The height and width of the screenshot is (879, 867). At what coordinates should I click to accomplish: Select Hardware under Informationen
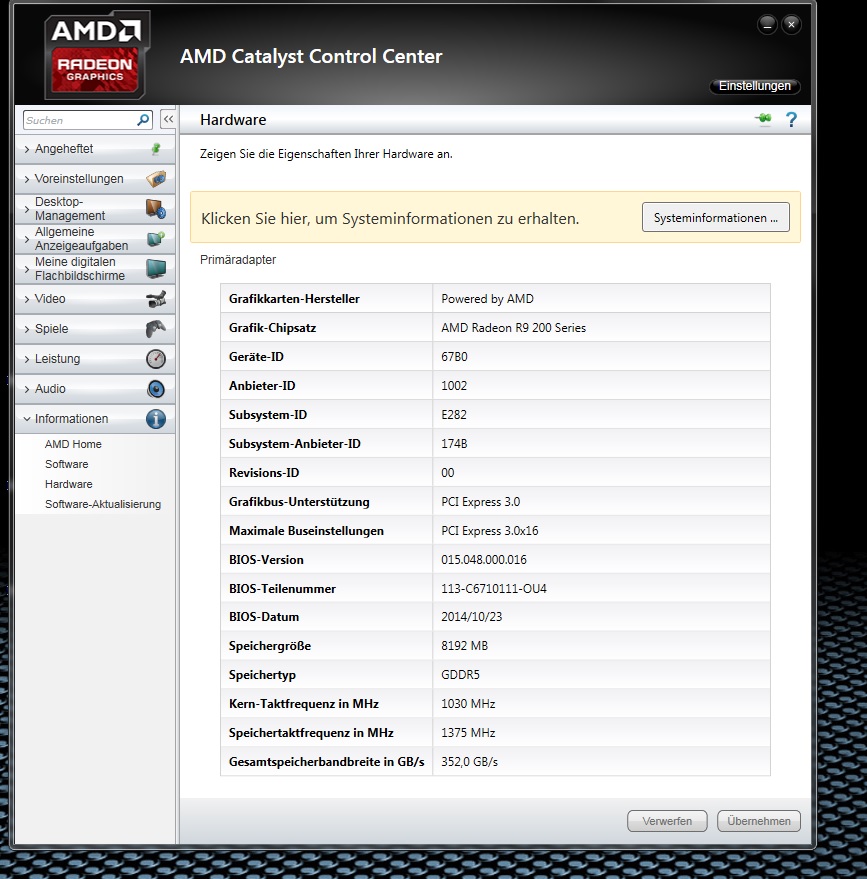(x=69, y=484)
